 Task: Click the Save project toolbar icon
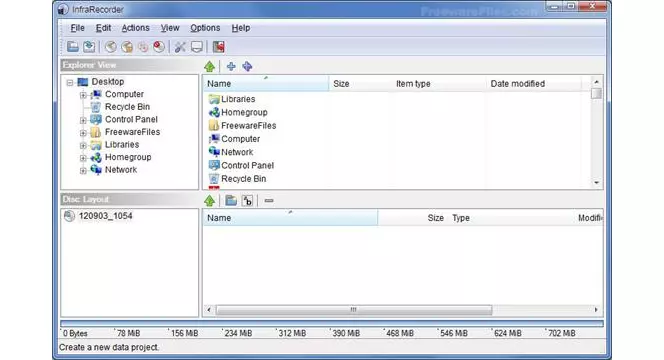point(89,47)
